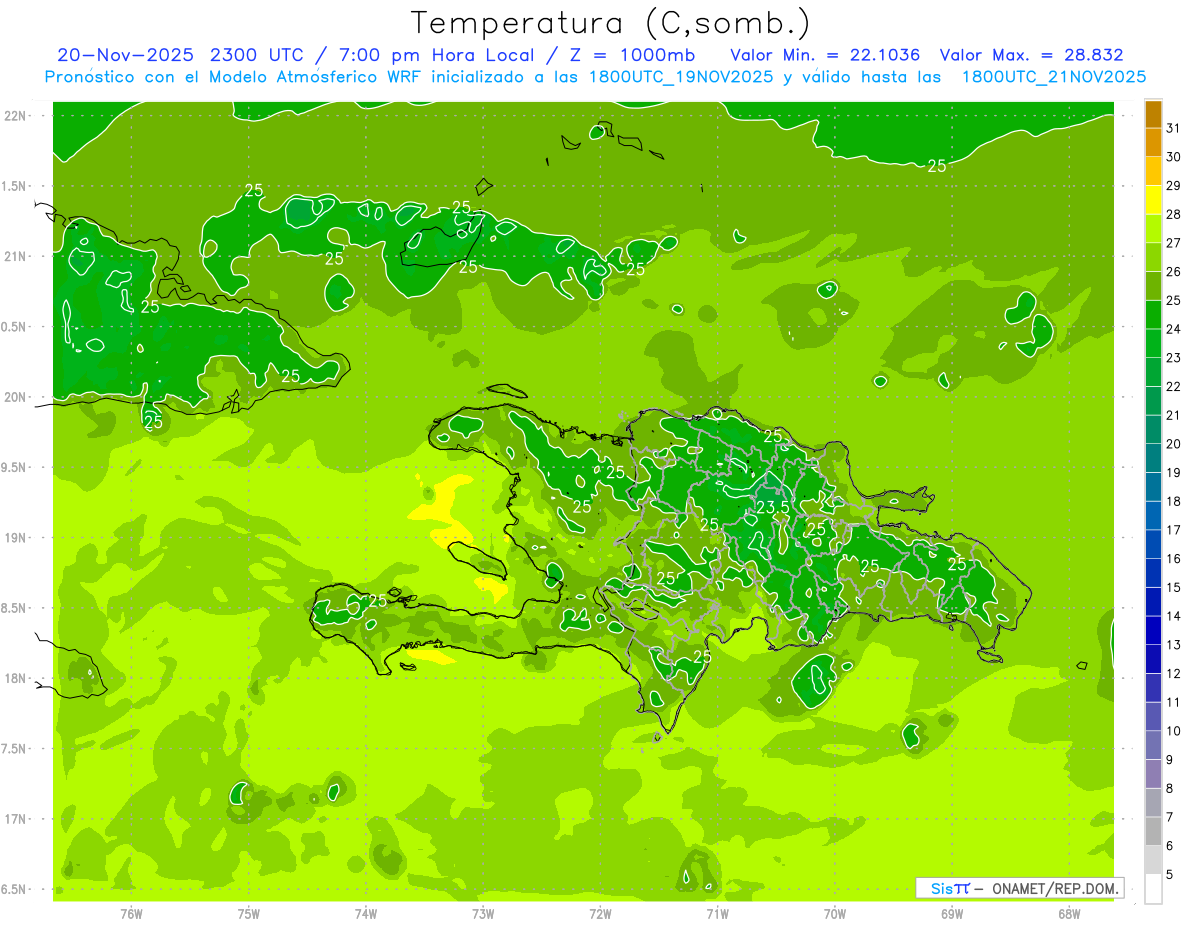Click the colorbar legend value "23"

1174,358
